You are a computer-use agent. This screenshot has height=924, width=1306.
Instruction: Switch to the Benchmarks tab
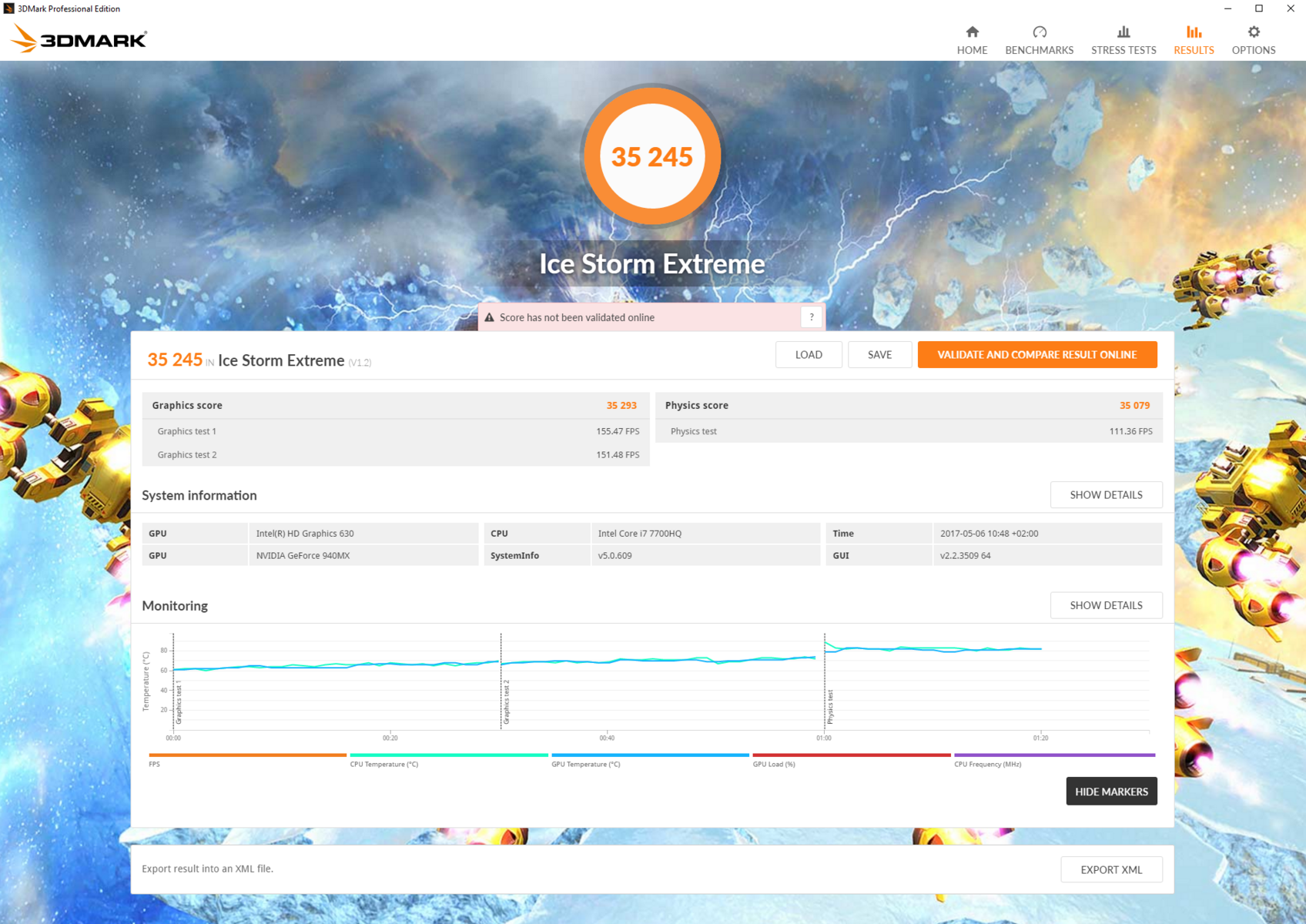click(x=1039, y=40)
